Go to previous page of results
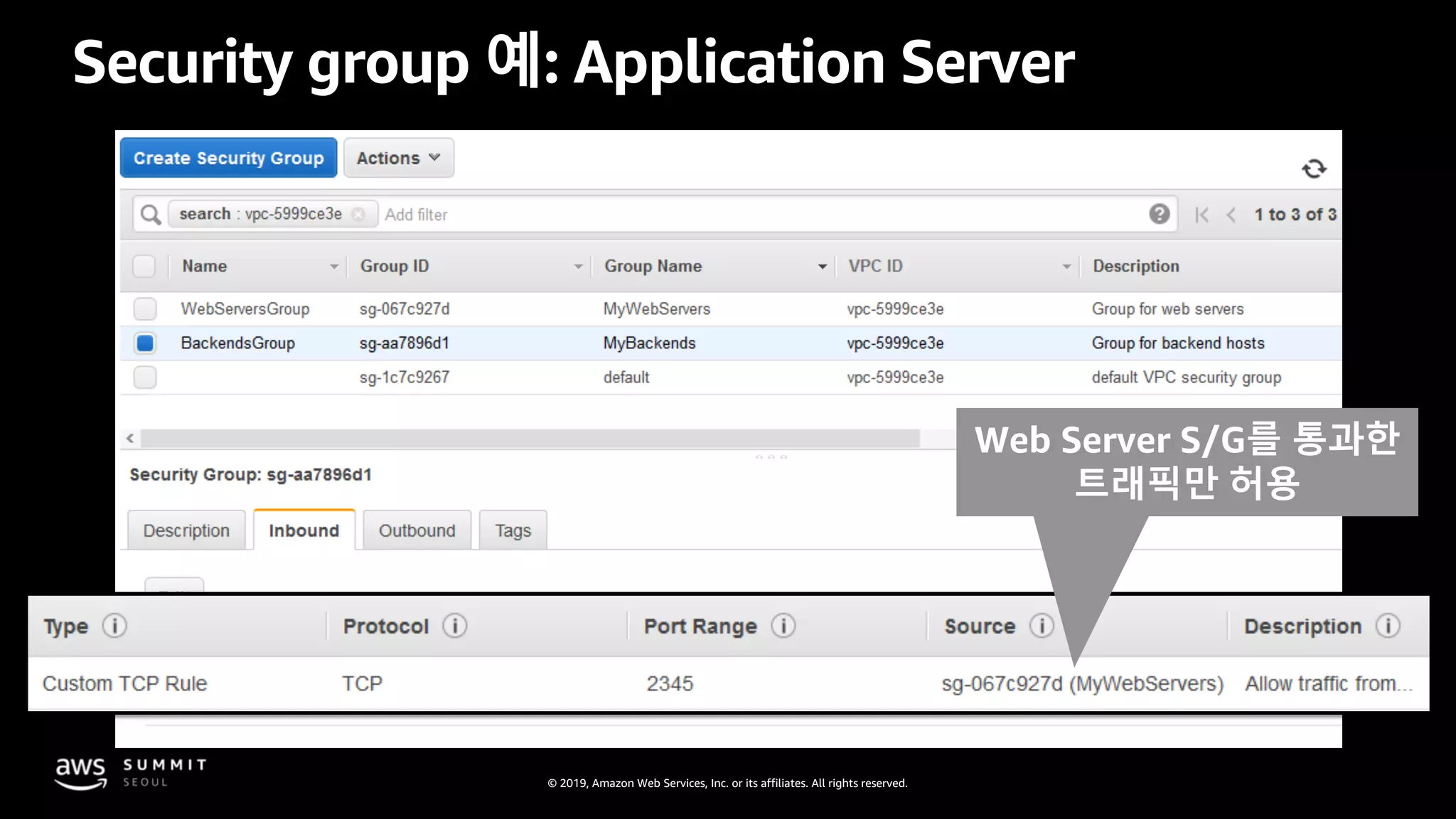1456x819 pixels. [x=1231, y=215]
